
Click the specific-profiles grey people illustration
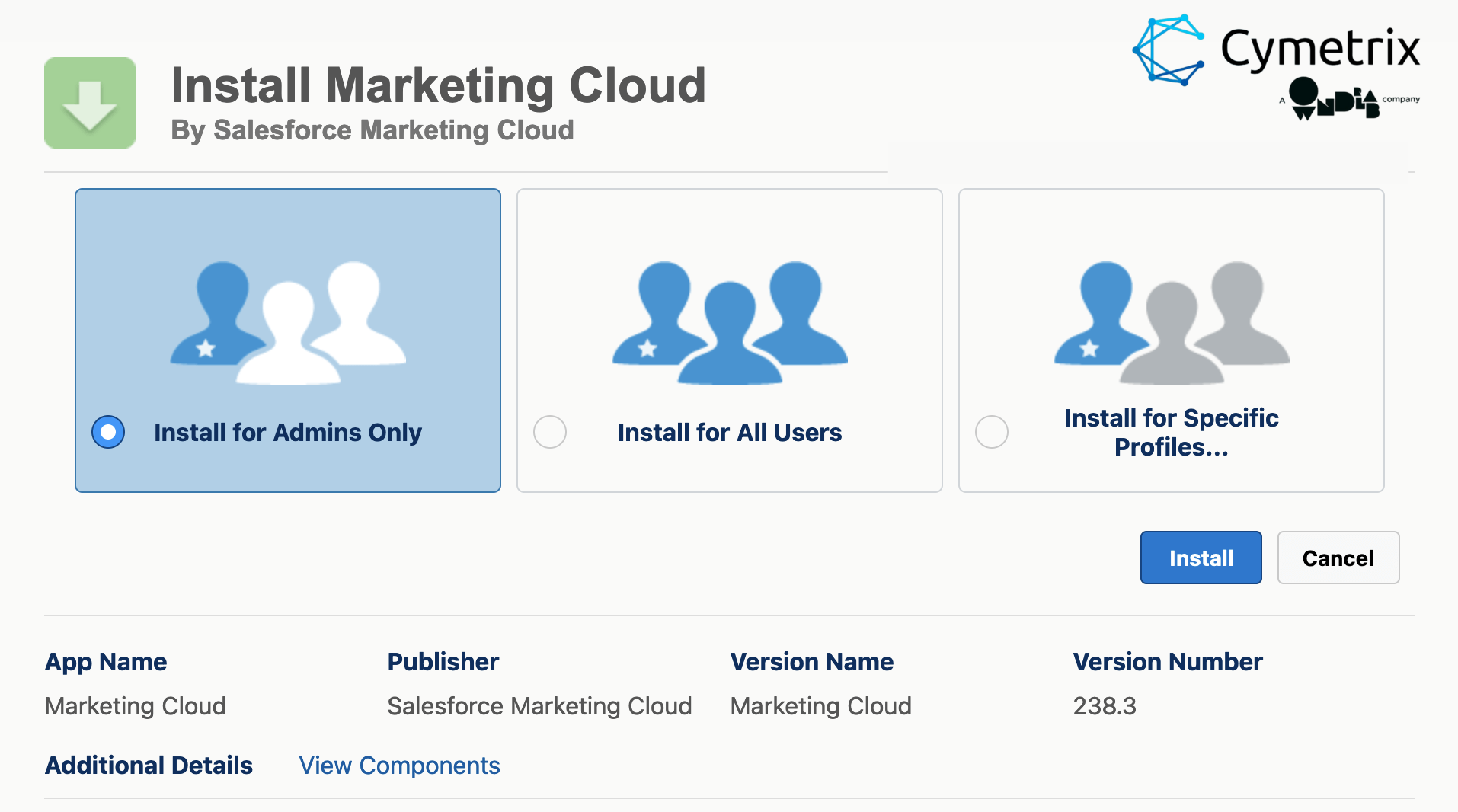(1172, 322)
